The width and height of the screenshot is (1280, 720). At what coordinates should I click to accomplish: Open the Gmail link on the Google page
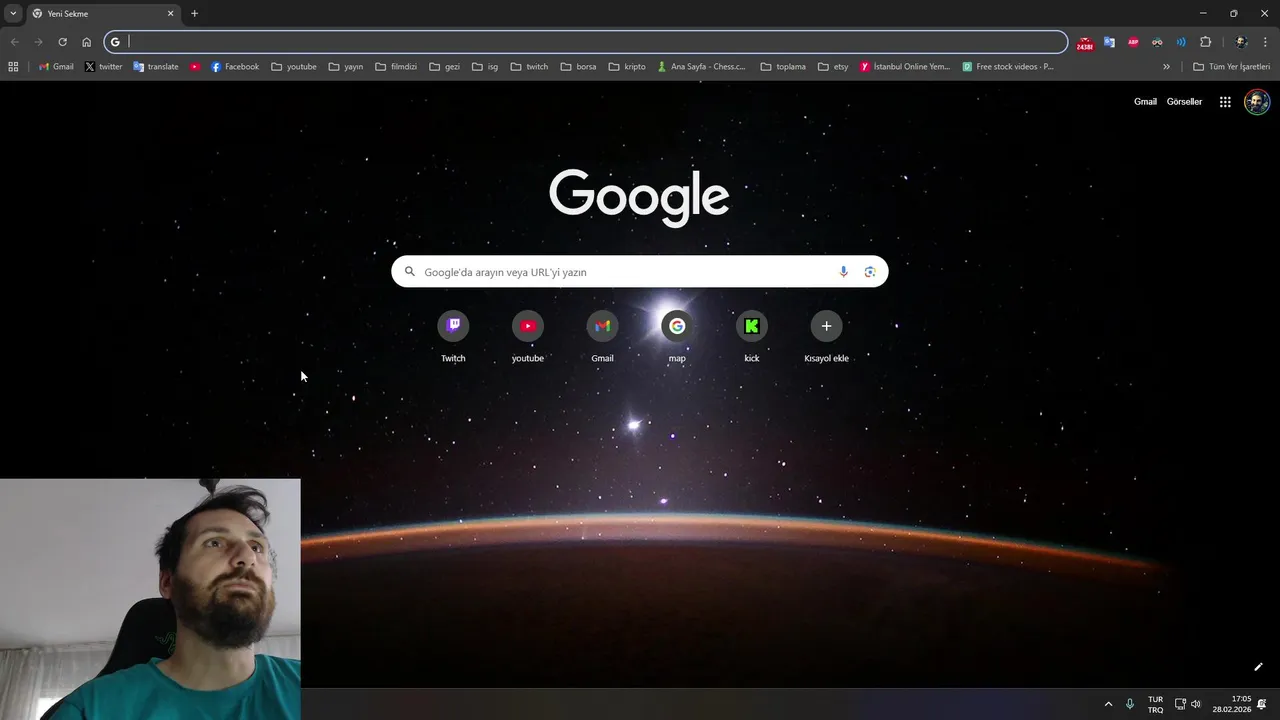click(x=1145, y=102)
